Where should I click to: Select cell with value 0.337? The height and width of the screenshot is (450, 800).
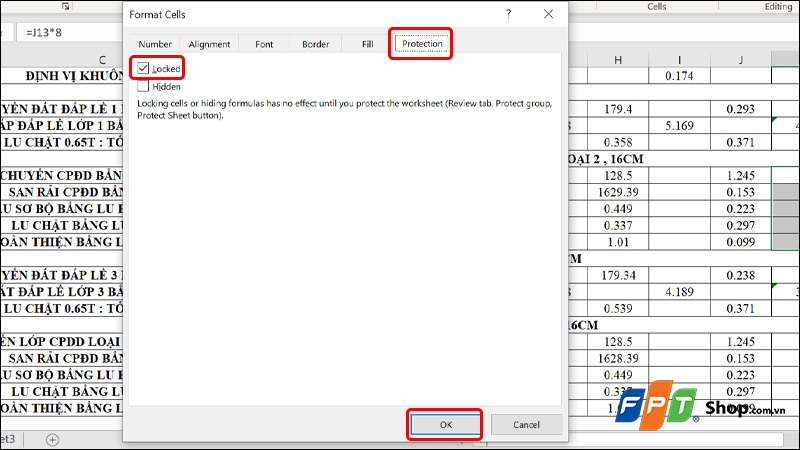click(x=618, y=226)
